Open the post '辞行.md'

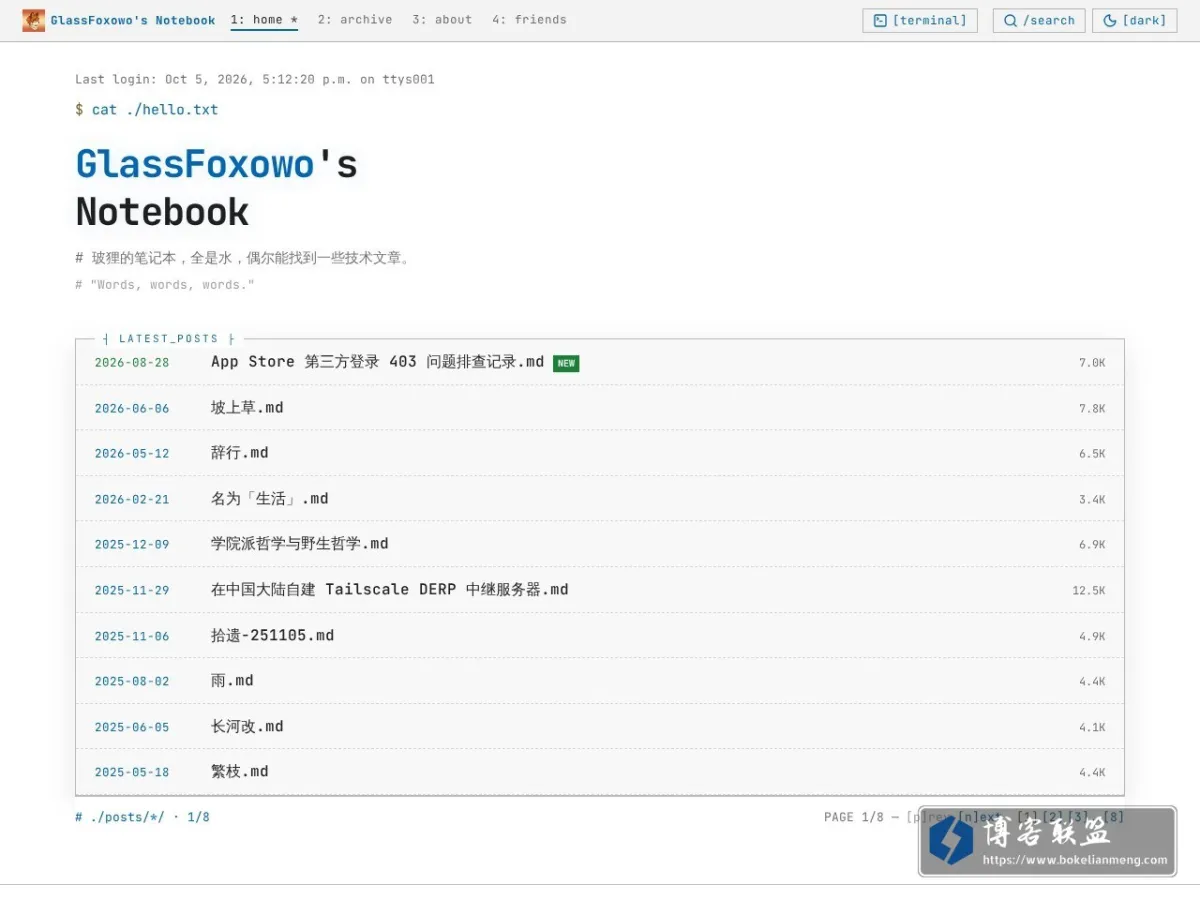(239, 453)
